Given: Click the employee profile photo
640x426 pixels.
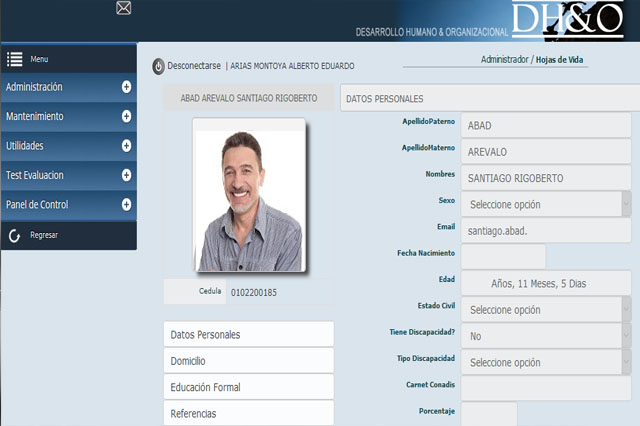Looking at the screenshot, I should pyautogui.click(x=248, y=200).
